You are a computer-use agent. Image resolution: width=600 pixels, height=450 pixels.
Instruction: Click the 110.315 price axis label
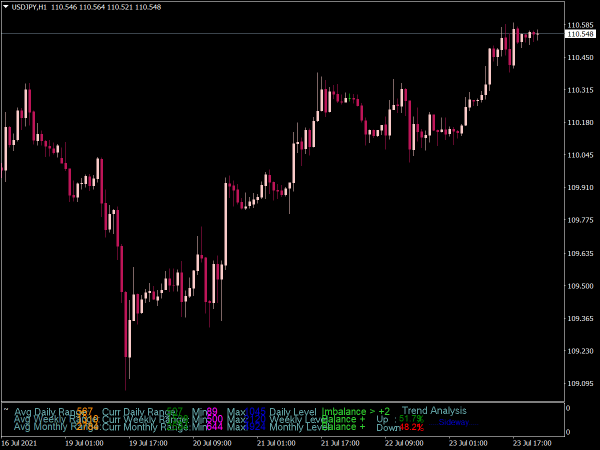pos(580,90)
